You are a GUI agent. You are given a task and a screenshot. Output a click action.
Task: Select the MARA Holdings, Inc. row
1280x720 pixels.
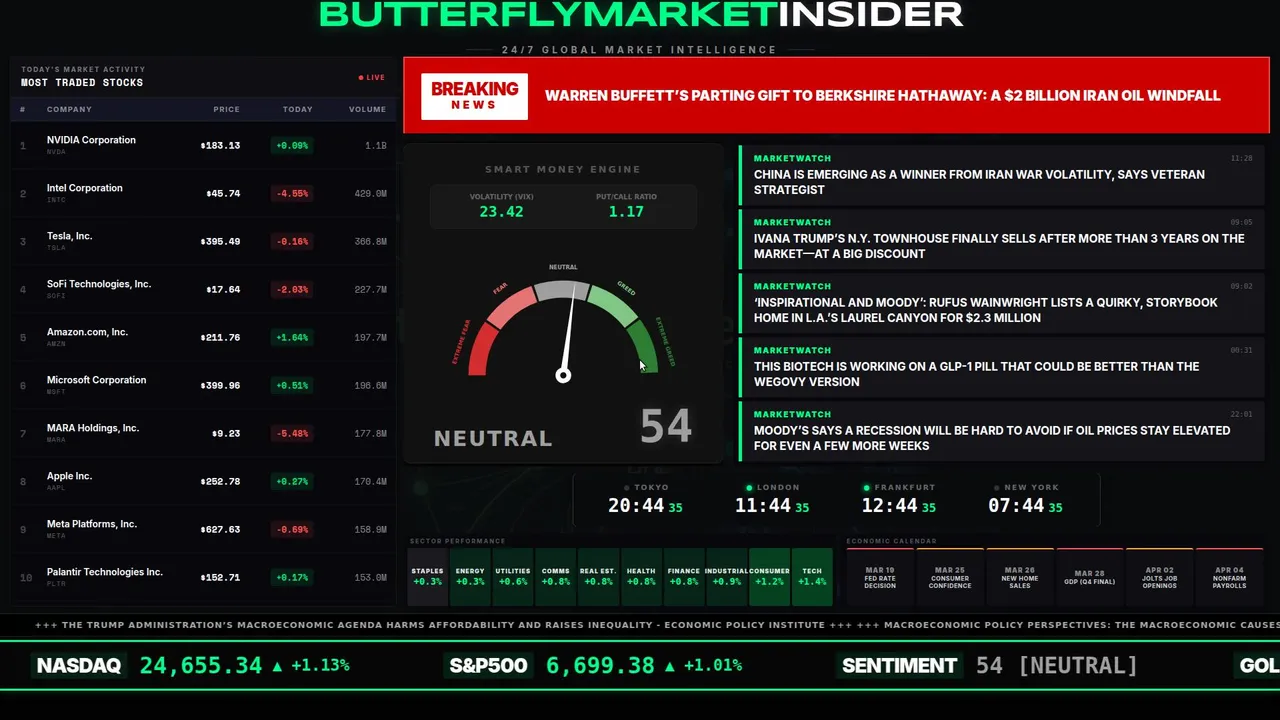click(203, 433)
